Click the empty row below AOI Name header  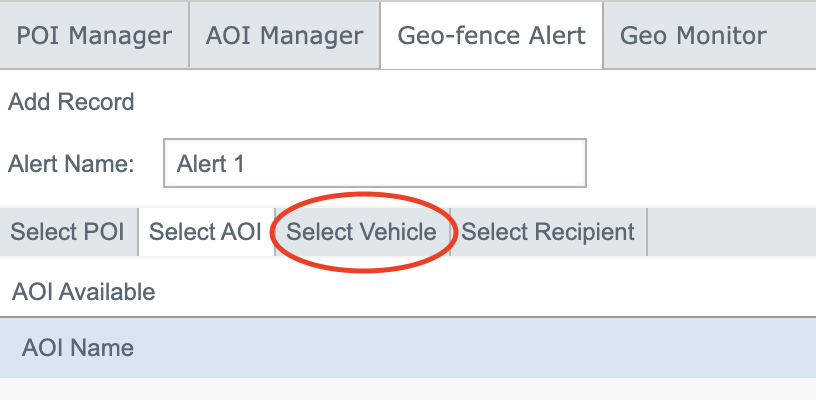pos(400,389)
